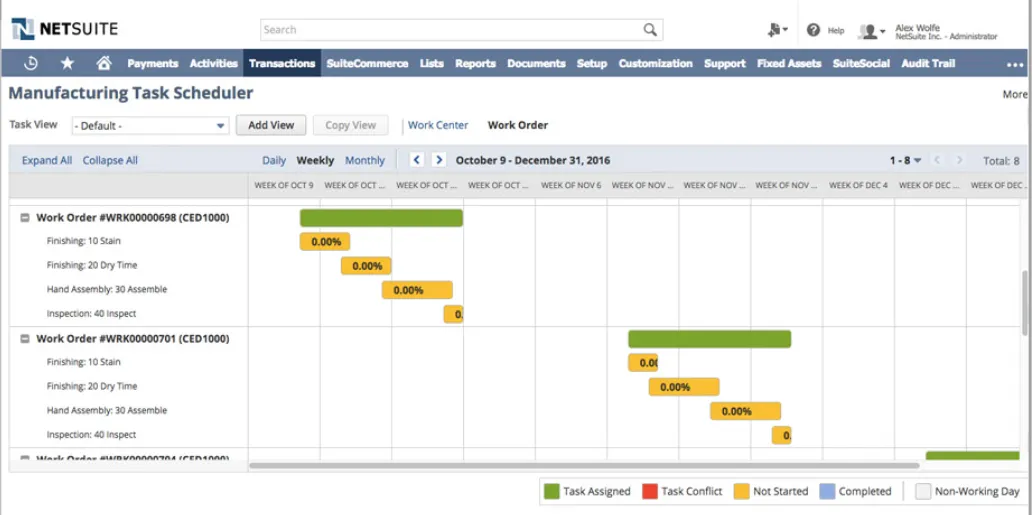Click the Non-Working Day legend swatch
Image resolution: width=1032 pixels, height=515 pixels.
(923, 491)
